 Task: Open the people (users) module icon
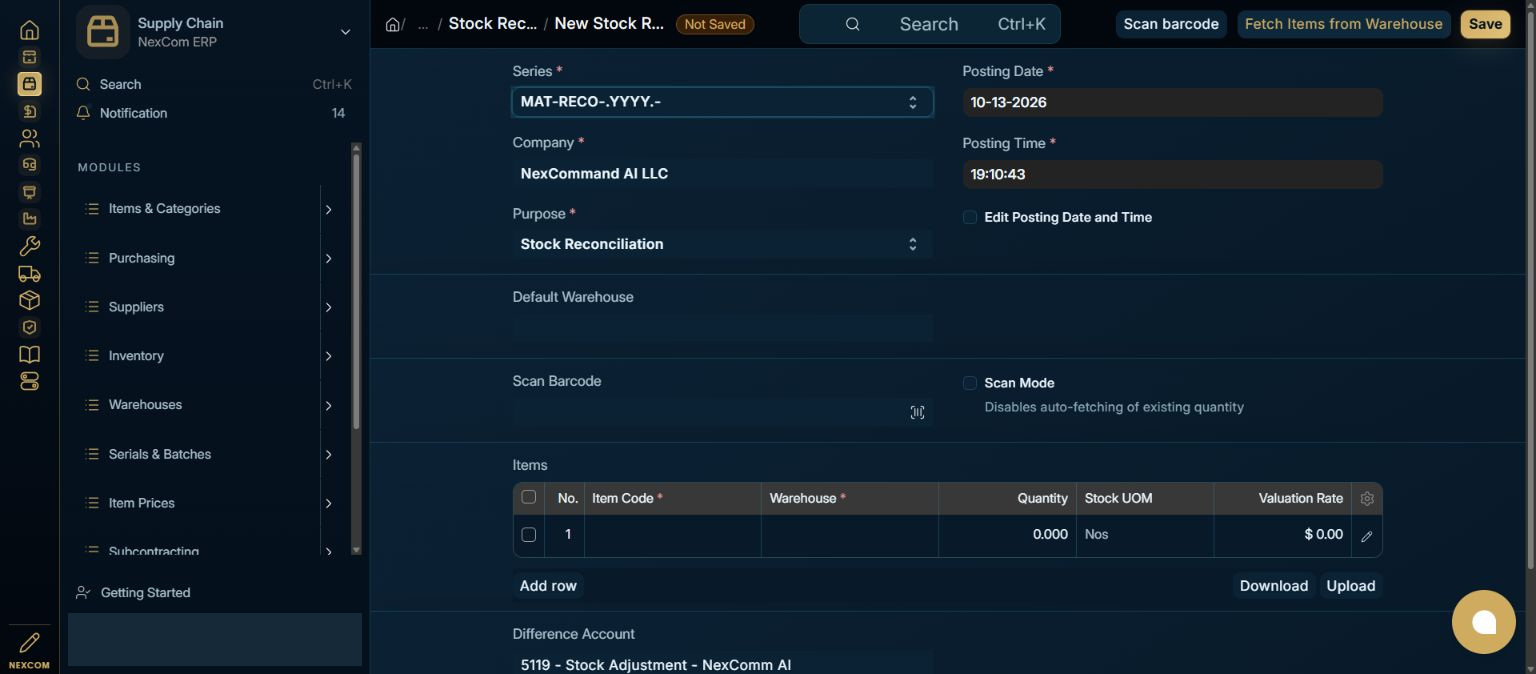tap(29, 138)
